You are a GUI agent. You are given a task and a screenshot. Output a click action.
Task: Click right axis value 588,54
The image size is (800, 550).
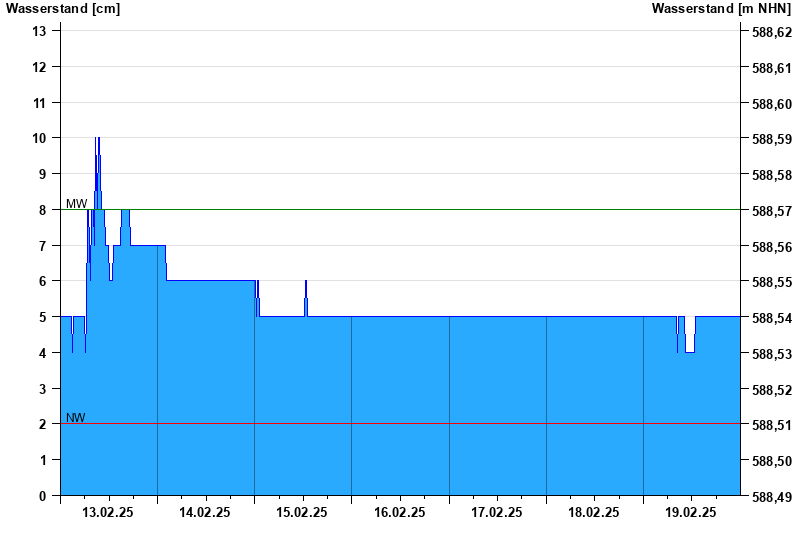tap(772, 318)
